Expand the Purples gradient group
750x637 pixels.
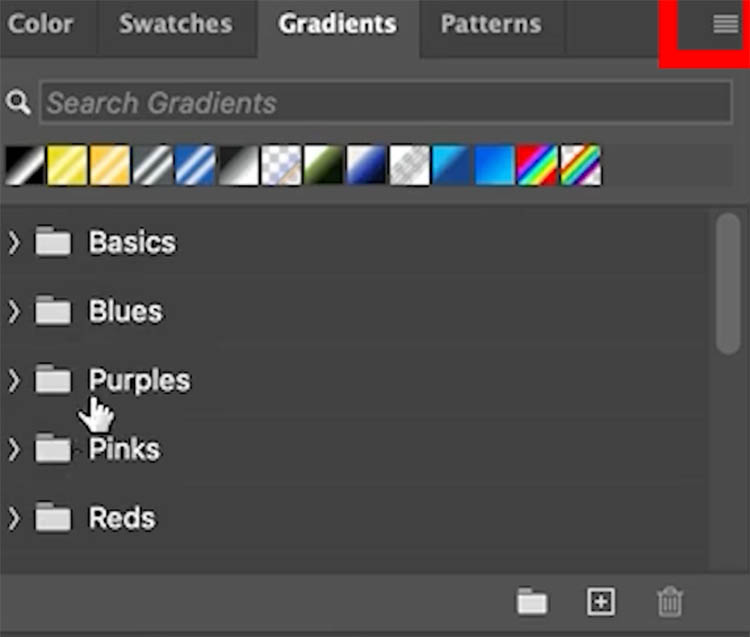click(x=14, y=380)
